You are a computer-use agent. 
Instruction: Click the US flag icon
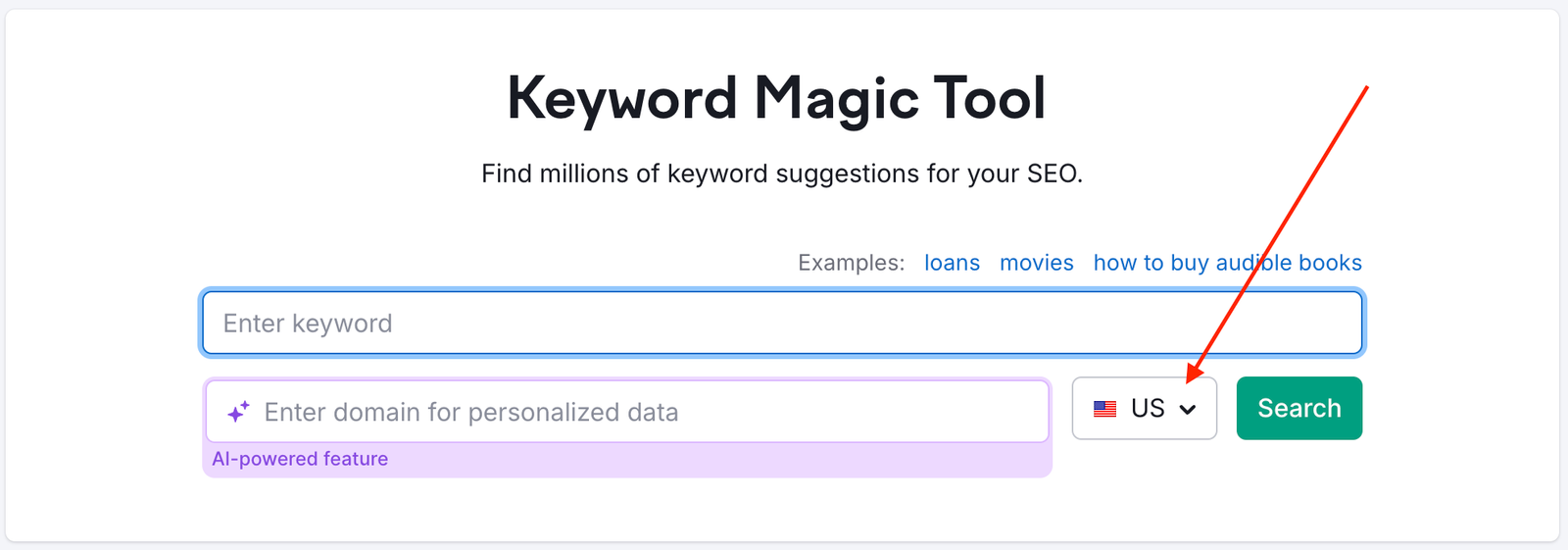click(1104, 409)
